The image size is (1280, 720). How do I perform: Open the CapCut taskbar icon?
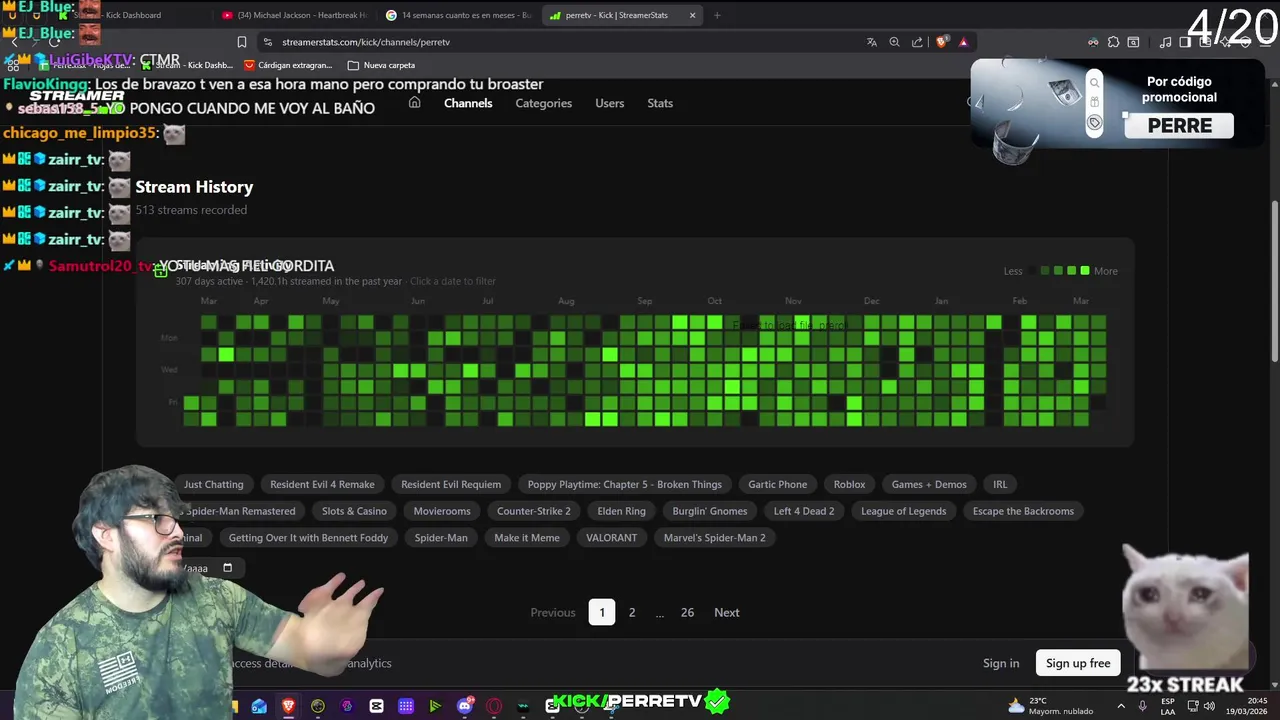click(376, 706)
